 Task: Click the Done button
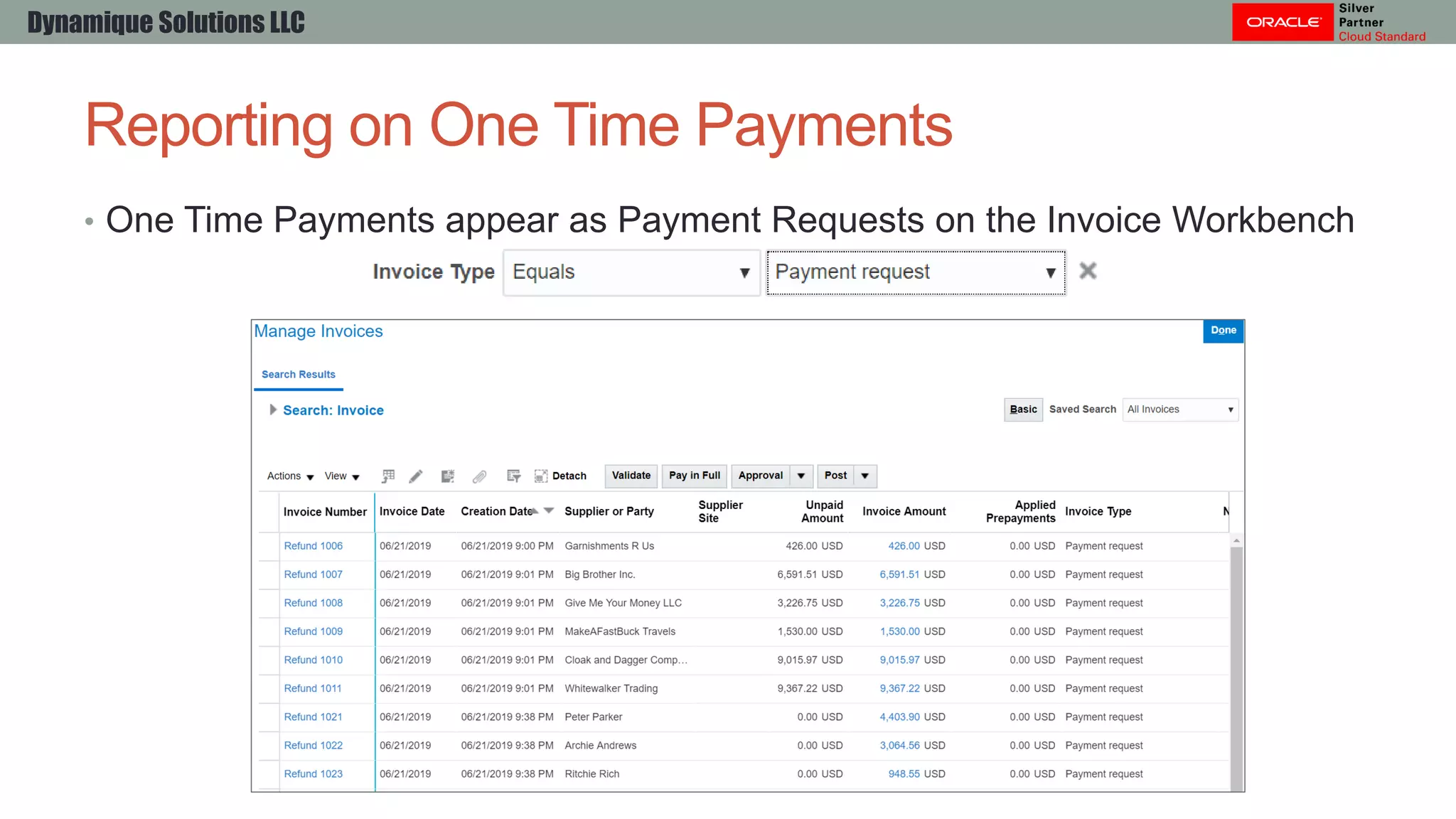(1224, 331)
